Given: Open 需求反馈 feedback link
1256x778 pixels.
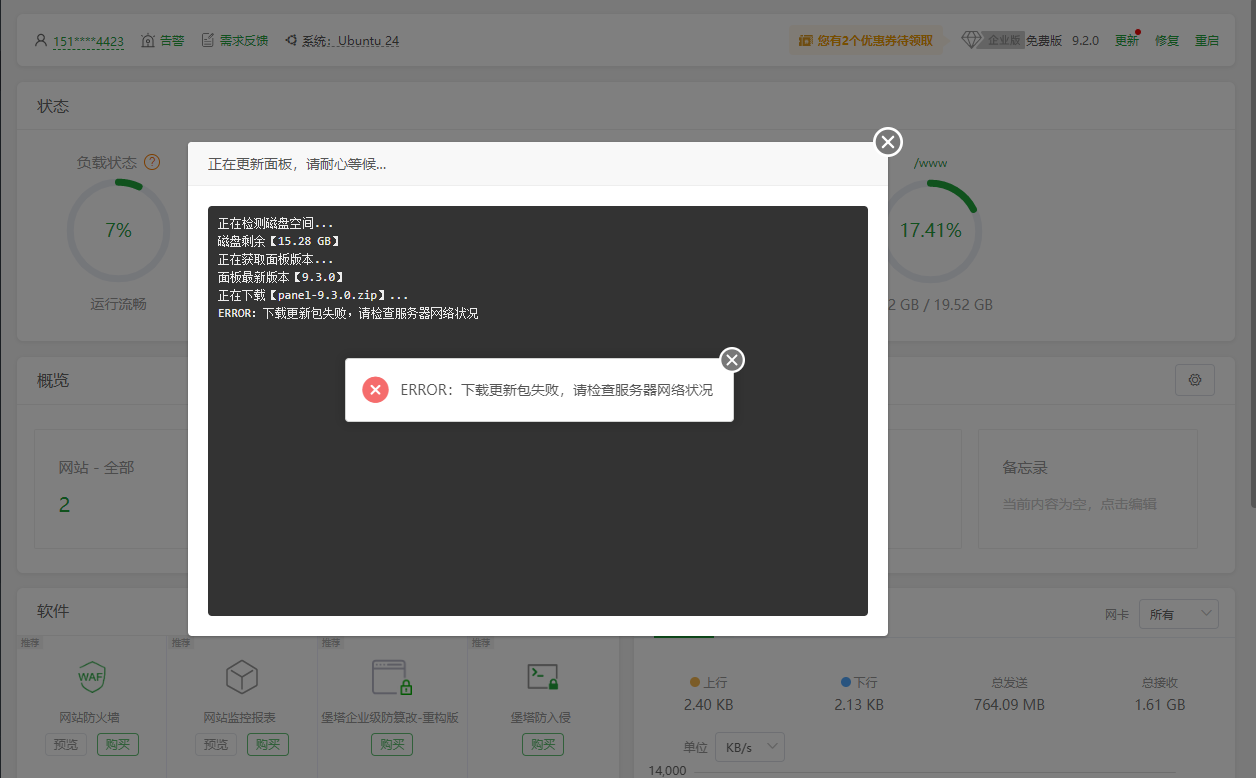Looking at the screenshot, I should (235, 41).
